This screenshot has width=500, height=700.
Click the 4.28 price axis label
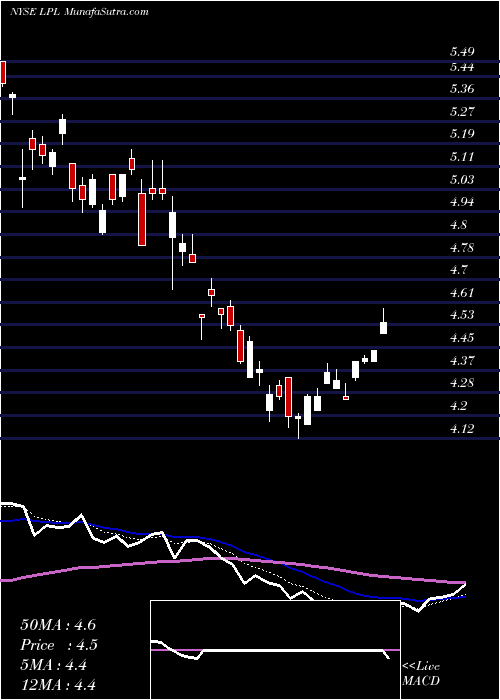[x=462, y=383]
